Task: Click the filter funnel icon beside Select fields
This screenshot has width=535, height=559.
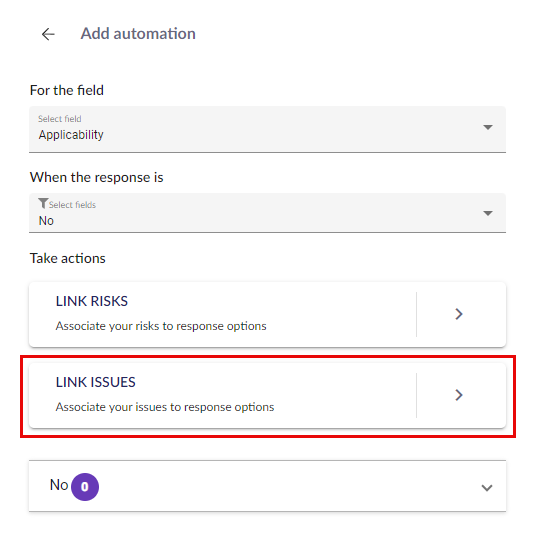Action: click(x=43, y=203)
